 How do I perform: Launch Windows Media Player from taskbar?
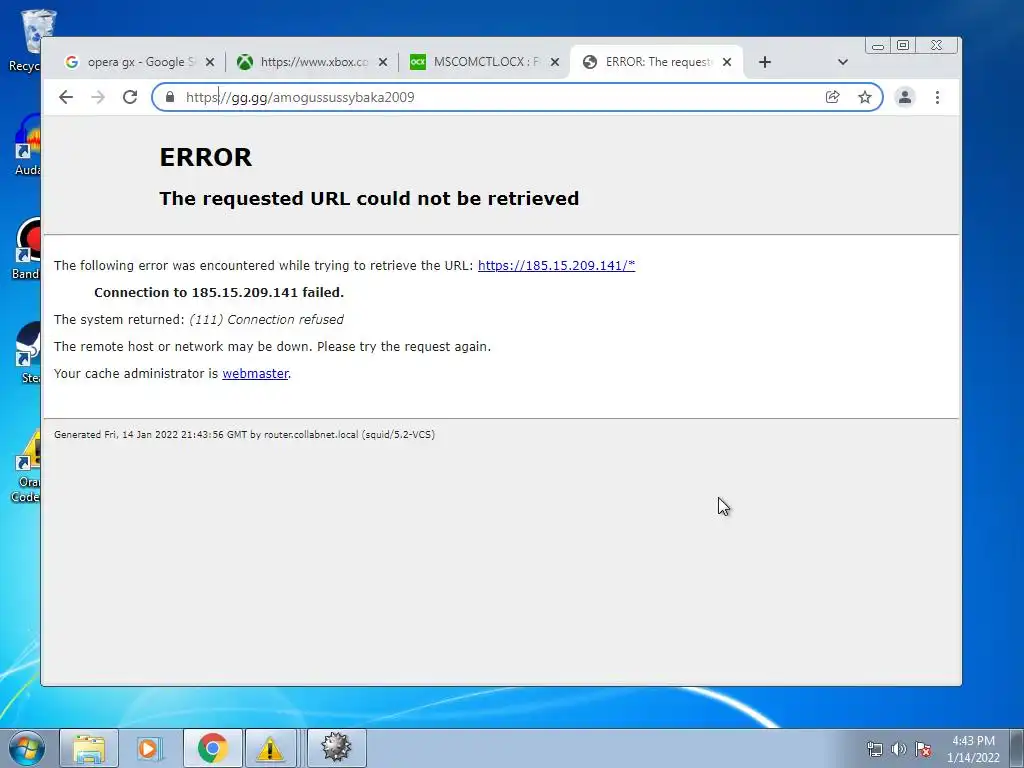(150, 748)
